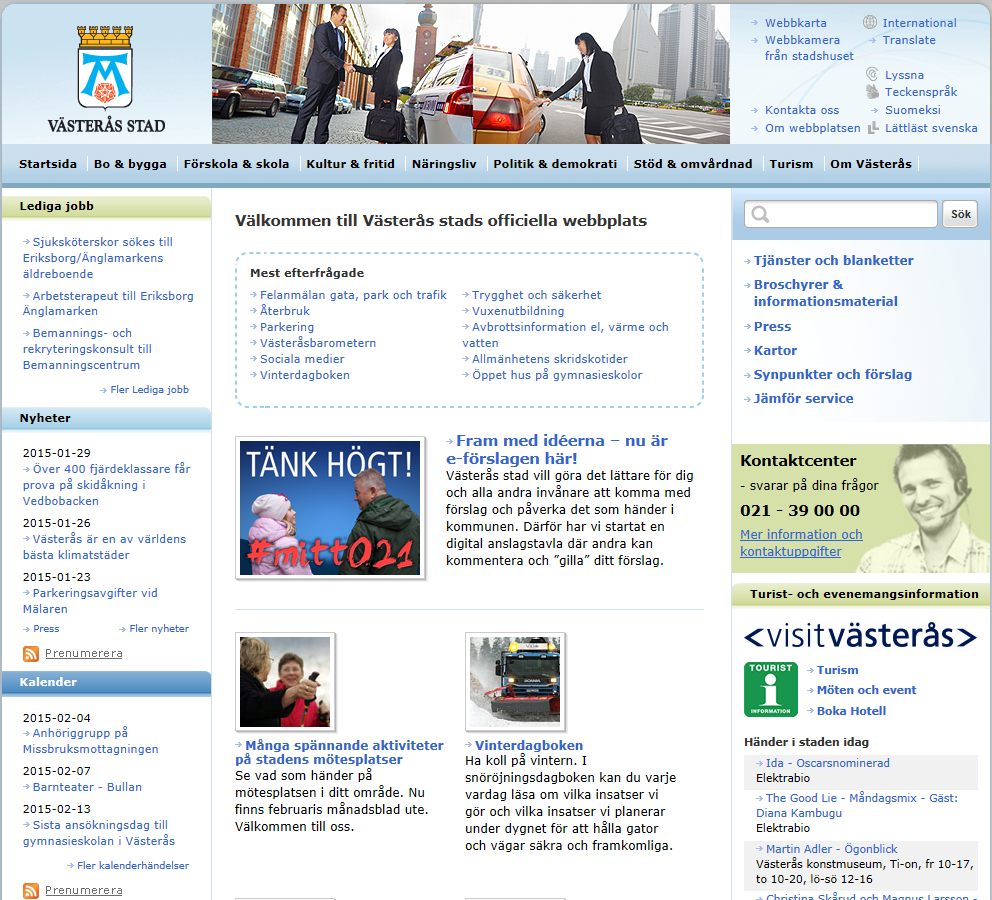The image size is (992, 900).
Task: Open Möten och event link
Action: [x=866, y=690]
